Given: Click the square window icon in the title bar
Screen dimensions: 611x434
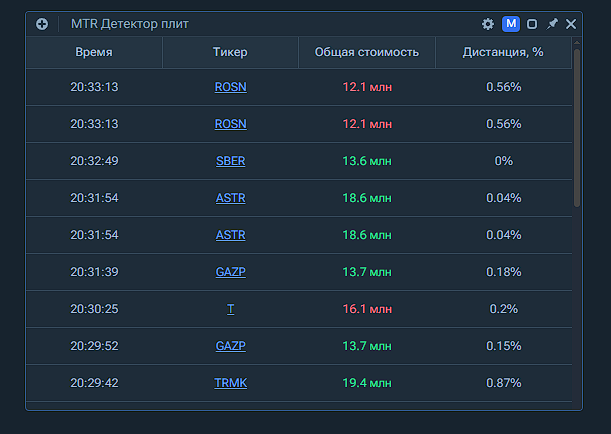Looking at the screenshot, I should (x=532, y=24).
